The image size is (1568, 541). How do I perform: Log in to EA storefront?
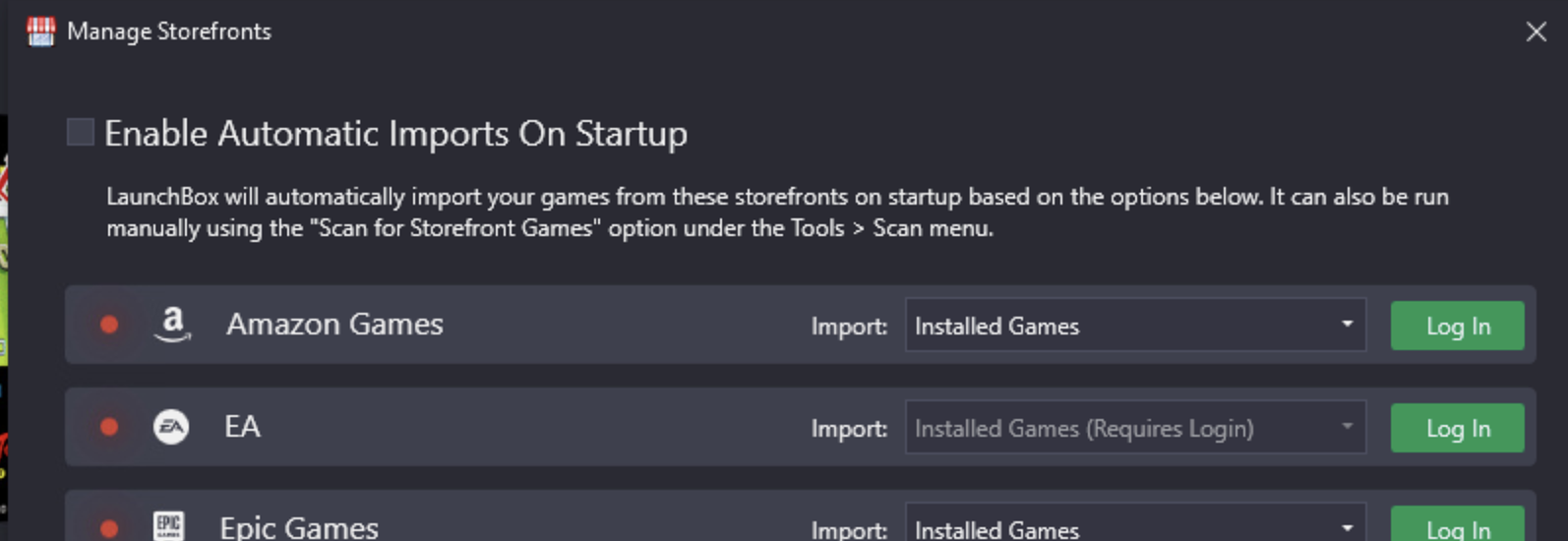coord(1457,428)
